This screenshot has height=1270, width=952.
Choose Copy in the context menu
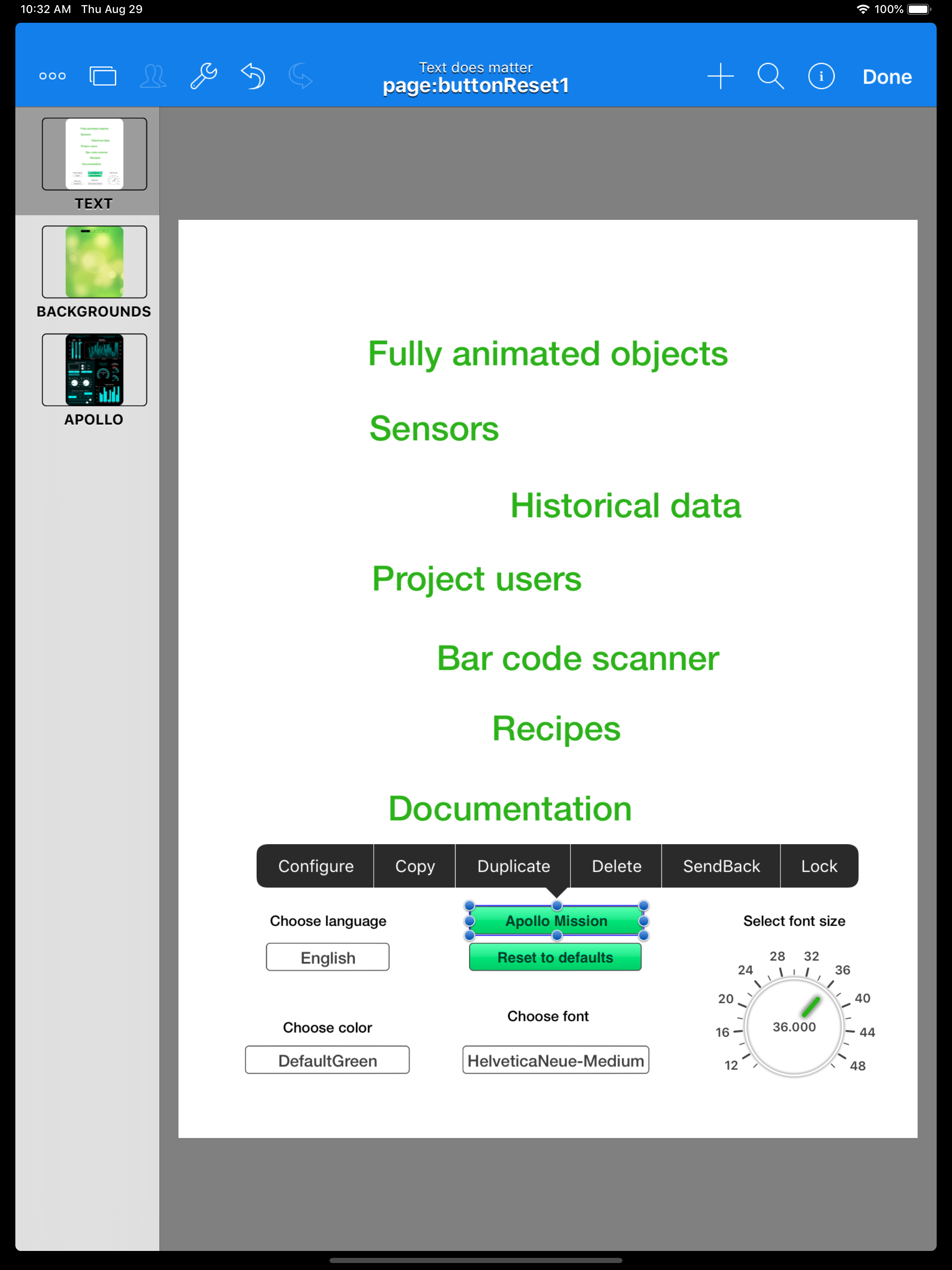415,866
